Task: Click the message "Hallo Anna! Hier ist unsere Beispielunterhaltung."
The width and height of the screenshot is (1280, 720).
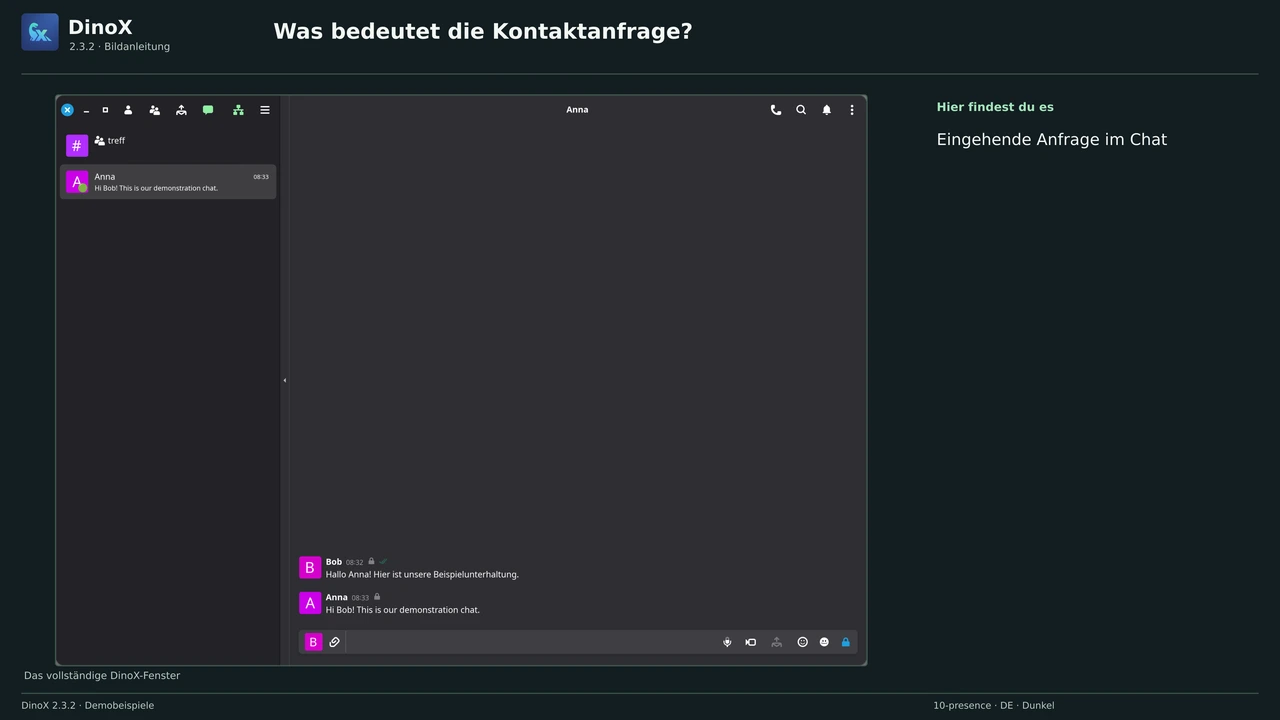Action: [x=422, y=575]
